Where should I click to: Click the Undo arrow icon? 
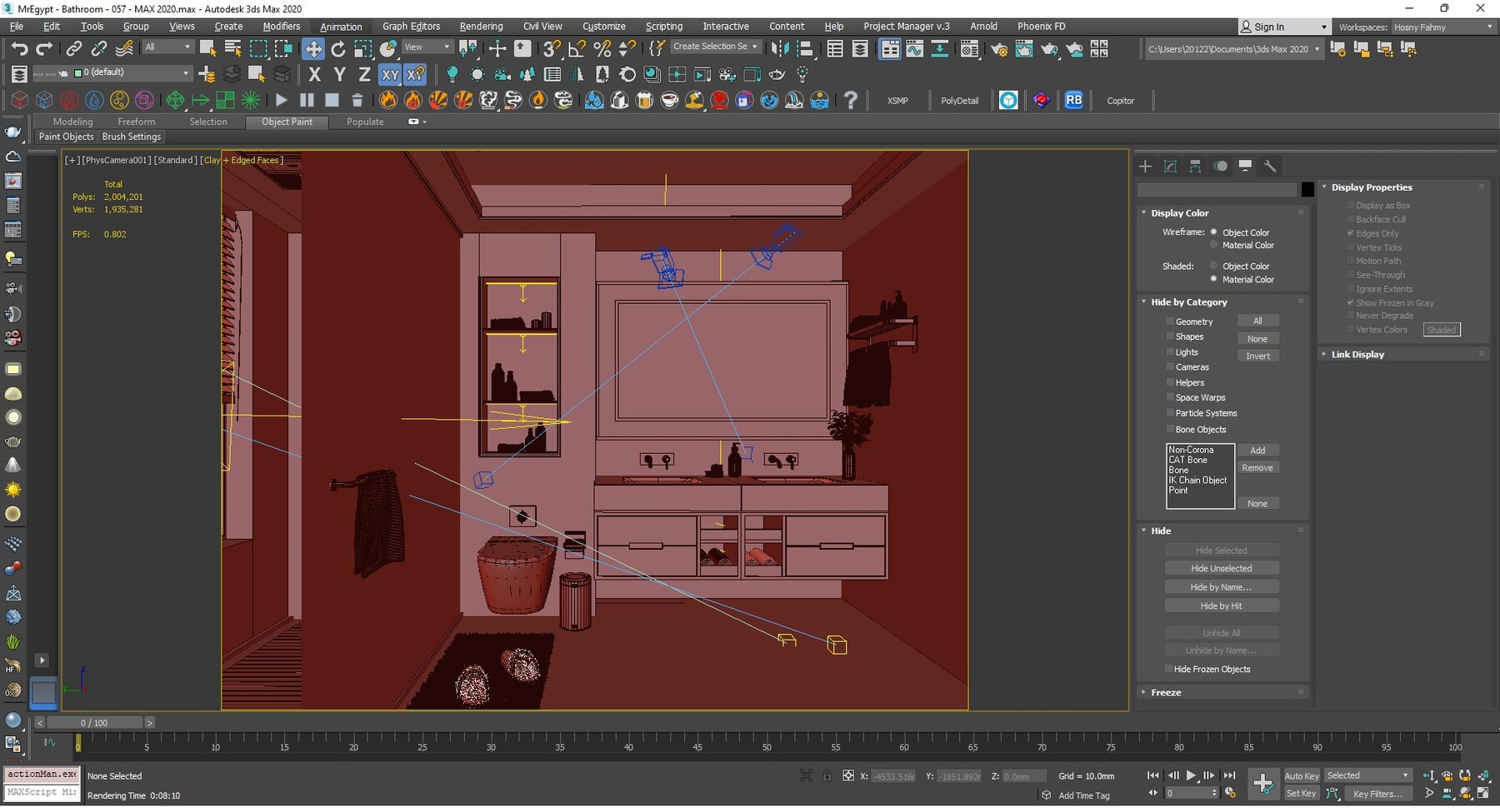(x=19, y=49)
